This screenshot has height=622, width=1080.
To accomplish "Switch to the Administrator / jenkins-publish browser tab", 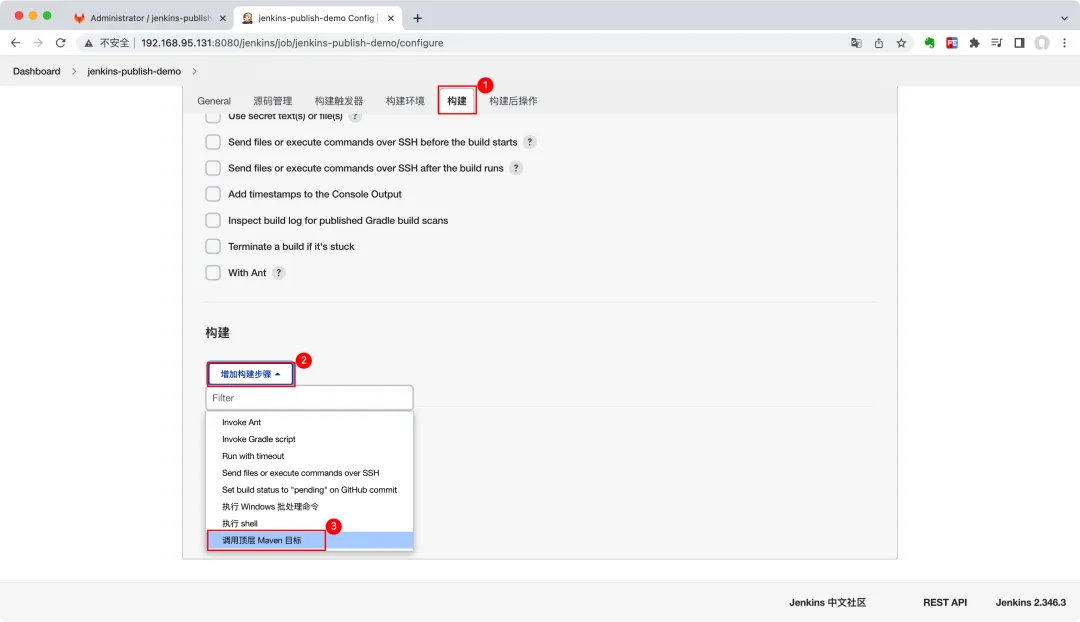I will pos(150,19).
